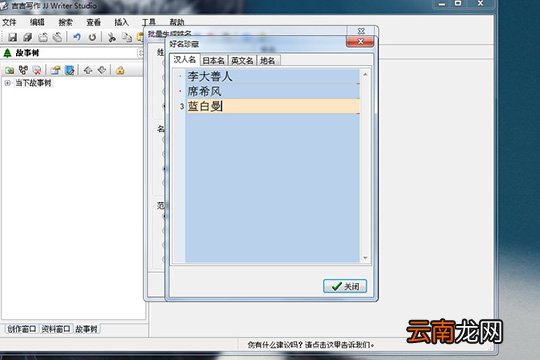The width and height of the screenshot is (540, 360).
Task: Switch to the 故事树 bottom tab
Action: point(86,329)
